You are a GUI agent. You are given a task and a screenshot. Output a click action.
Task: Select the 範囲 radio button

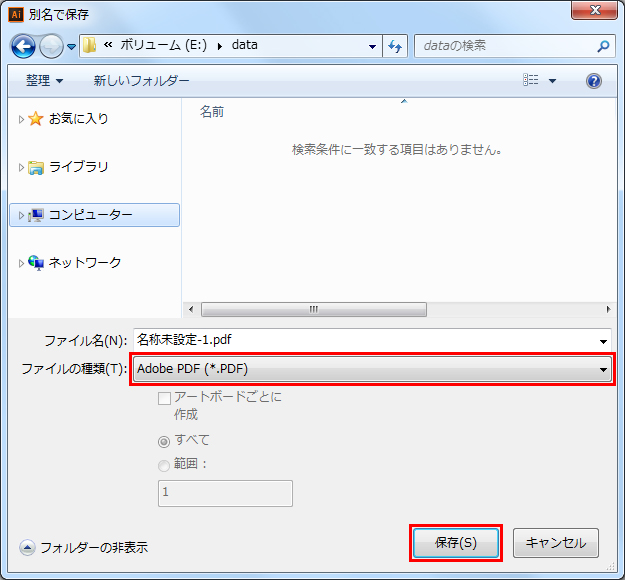click(x=164, y=464)
